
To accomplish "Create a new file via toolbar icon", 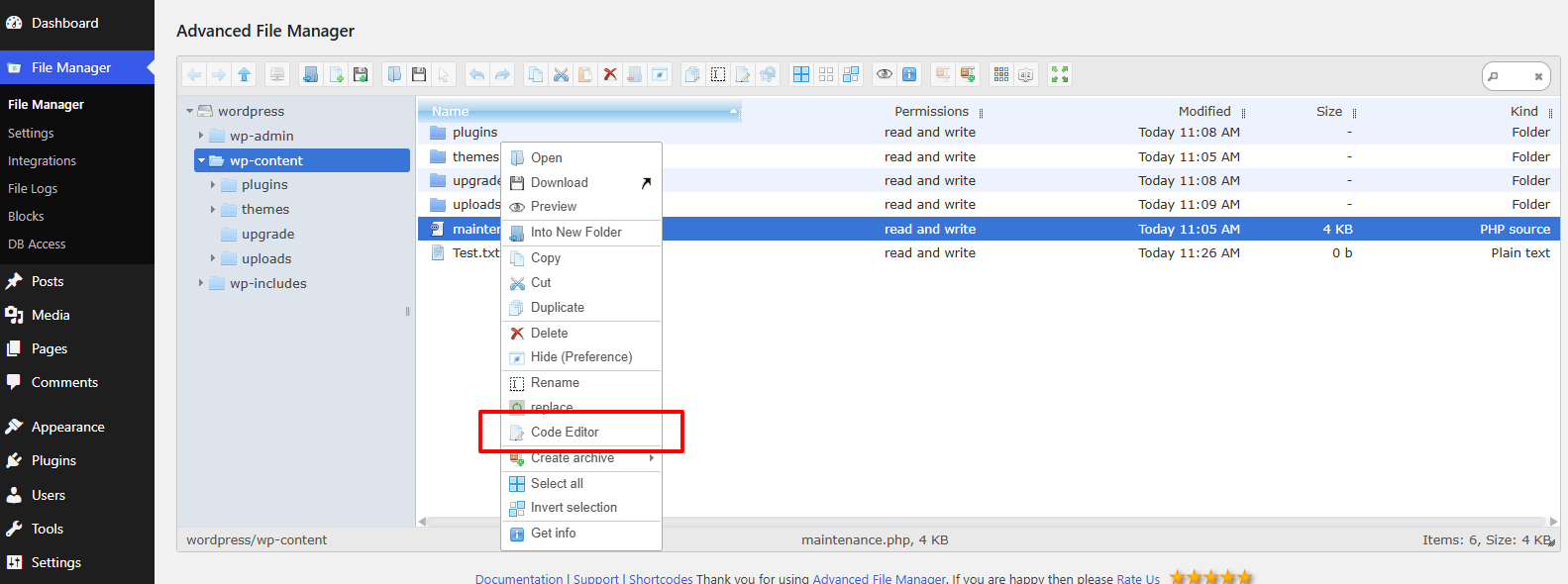I will point(336,74).
